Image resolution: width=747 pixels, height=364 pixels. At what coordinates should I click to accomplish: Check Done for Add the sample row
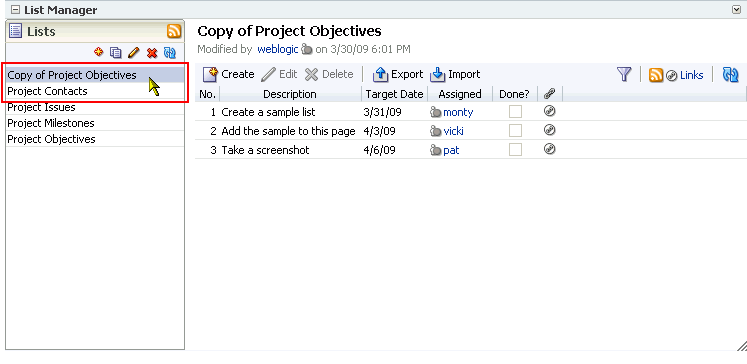(515, 131)
